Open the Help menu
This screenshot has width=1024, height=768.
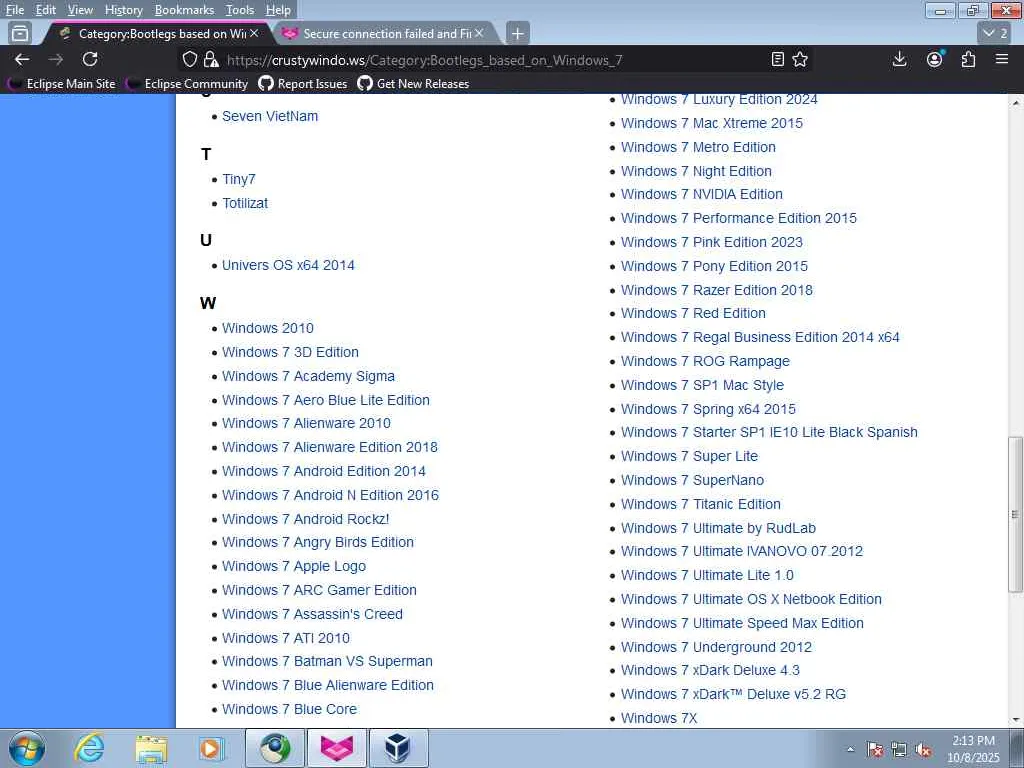[x=278, y=10]
